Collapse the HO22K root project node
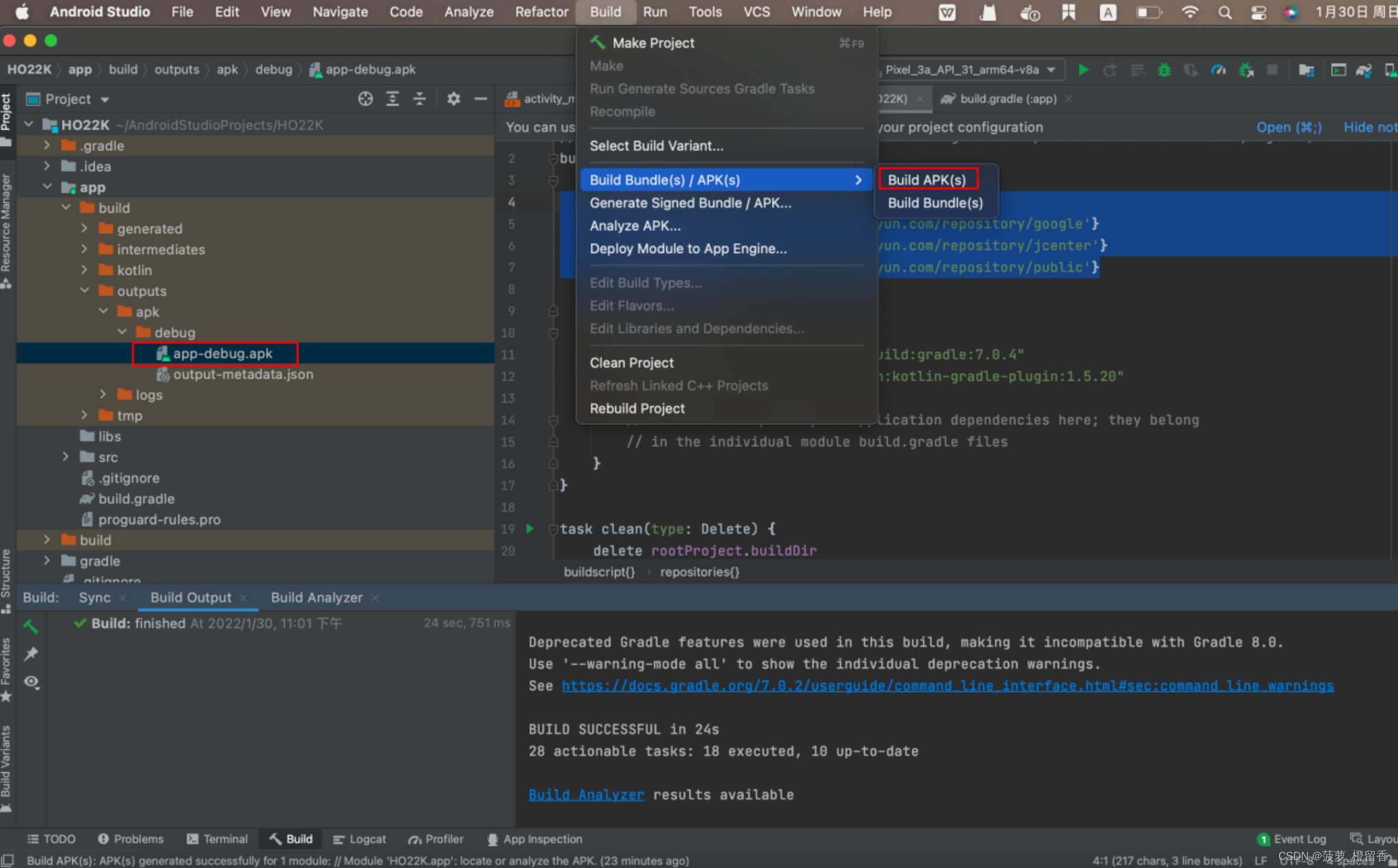The height and width of the screenshot is (868, 1398). tap(28, 125)
